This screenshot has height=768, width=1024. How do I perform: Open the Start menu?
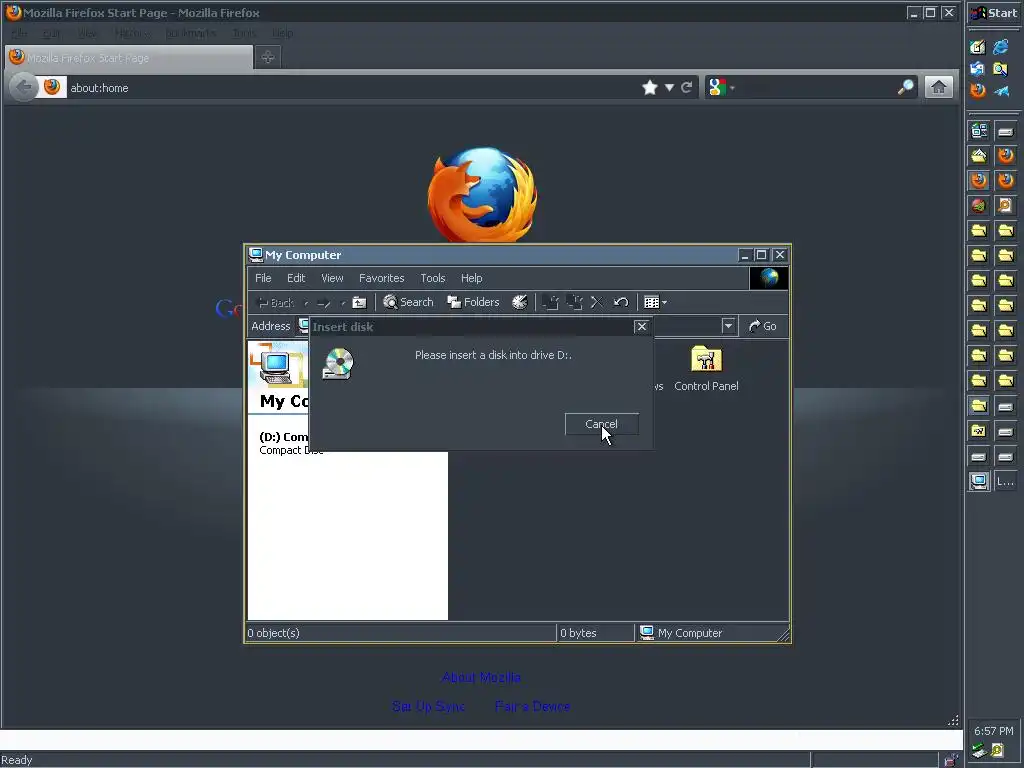994,13
